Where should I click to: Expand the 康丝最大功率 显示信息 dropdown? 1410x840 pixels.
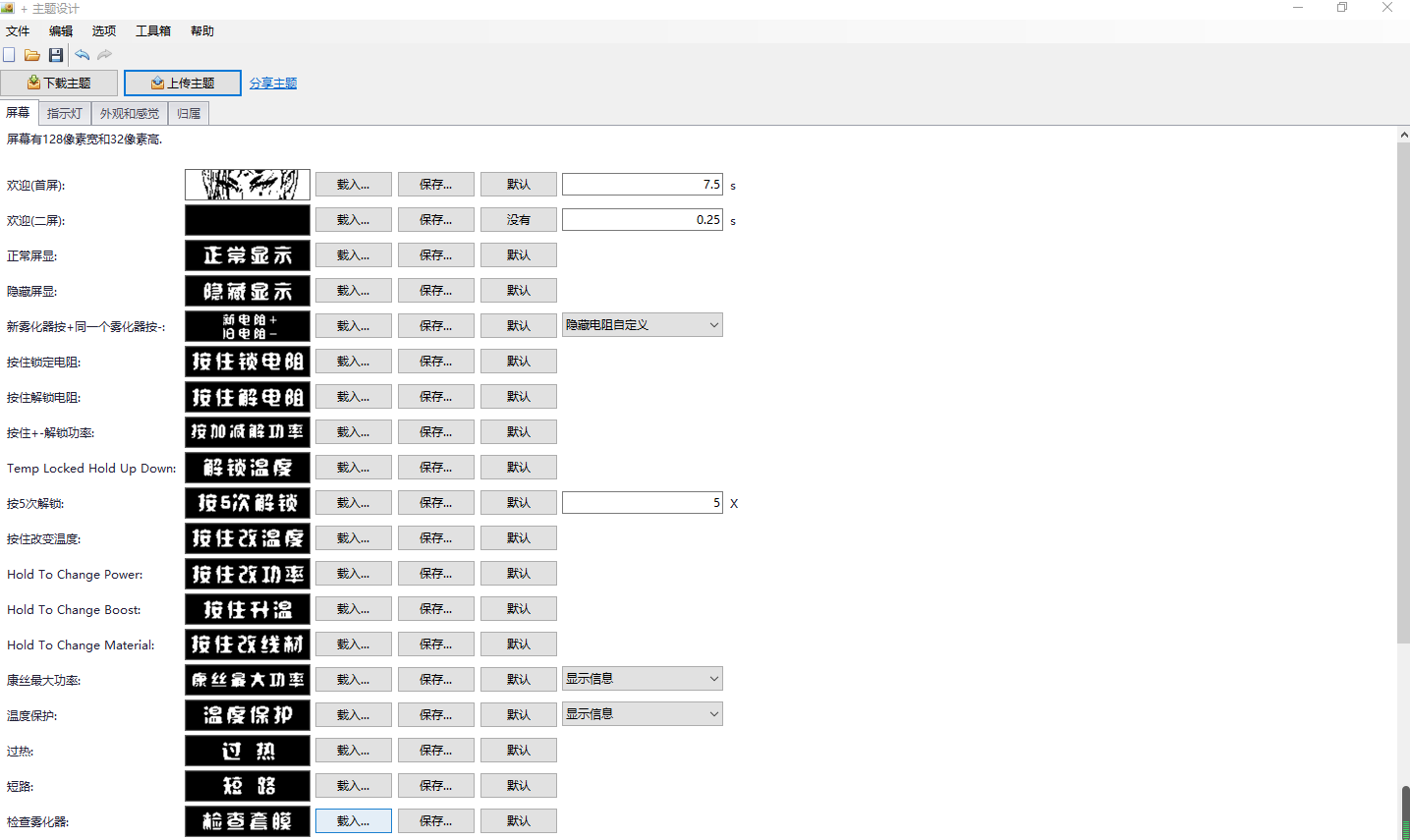643,679
